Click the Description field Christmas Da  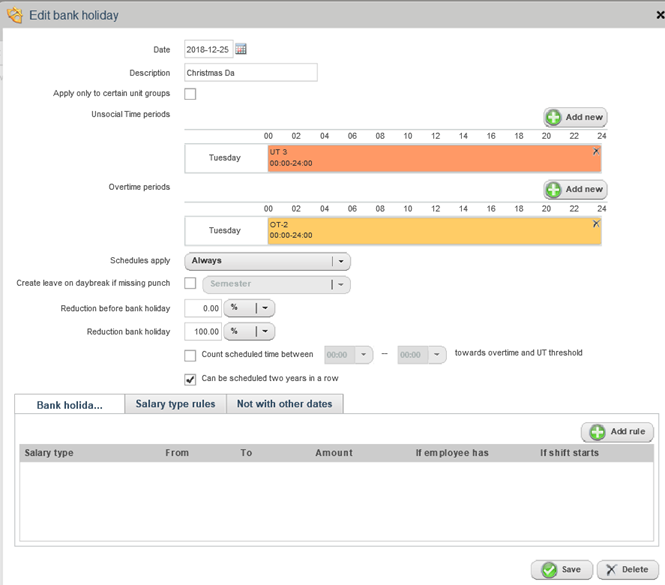[x=251, y=73]
